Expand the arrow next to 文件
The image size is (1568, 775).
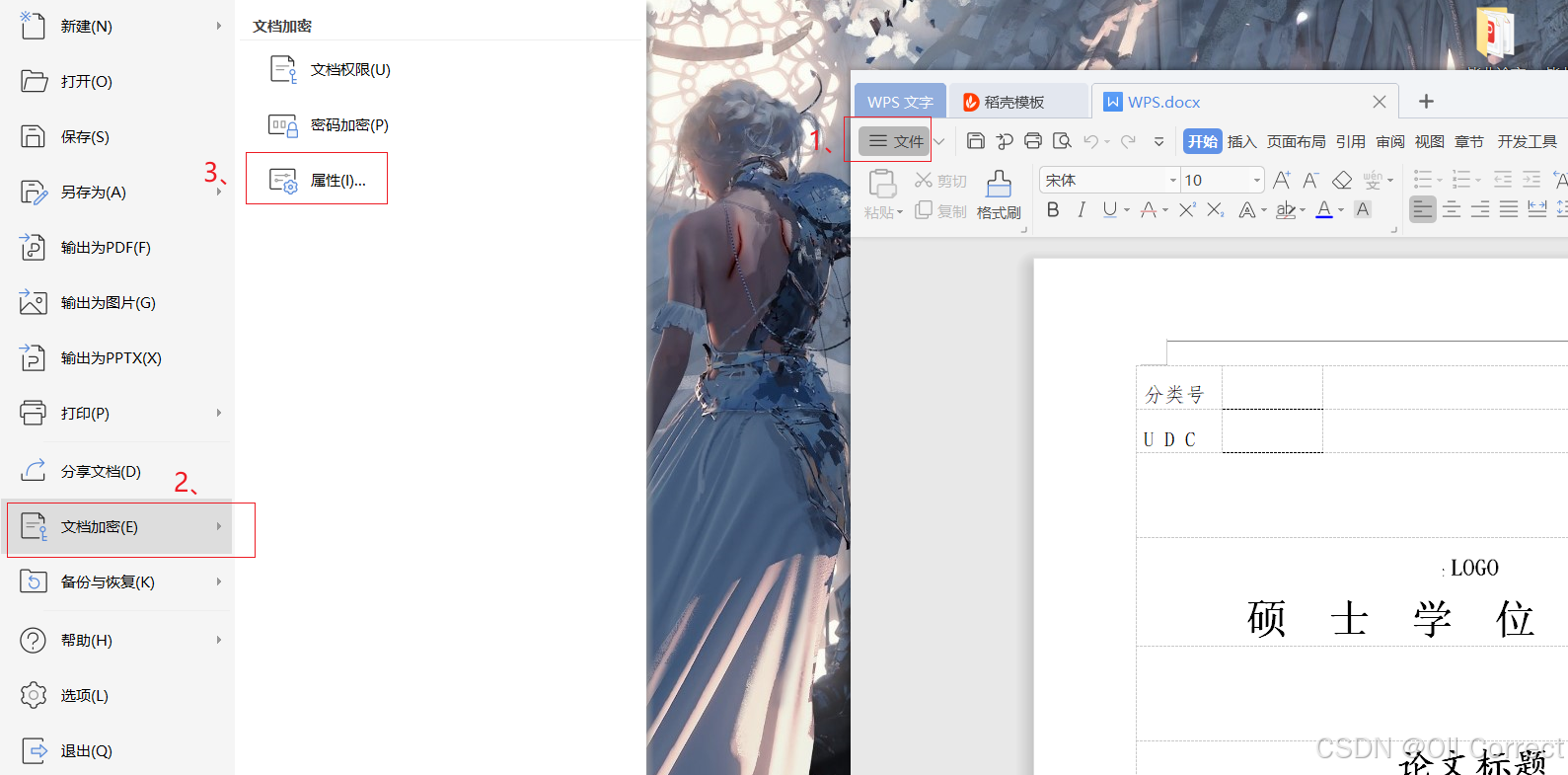point(939,141)
